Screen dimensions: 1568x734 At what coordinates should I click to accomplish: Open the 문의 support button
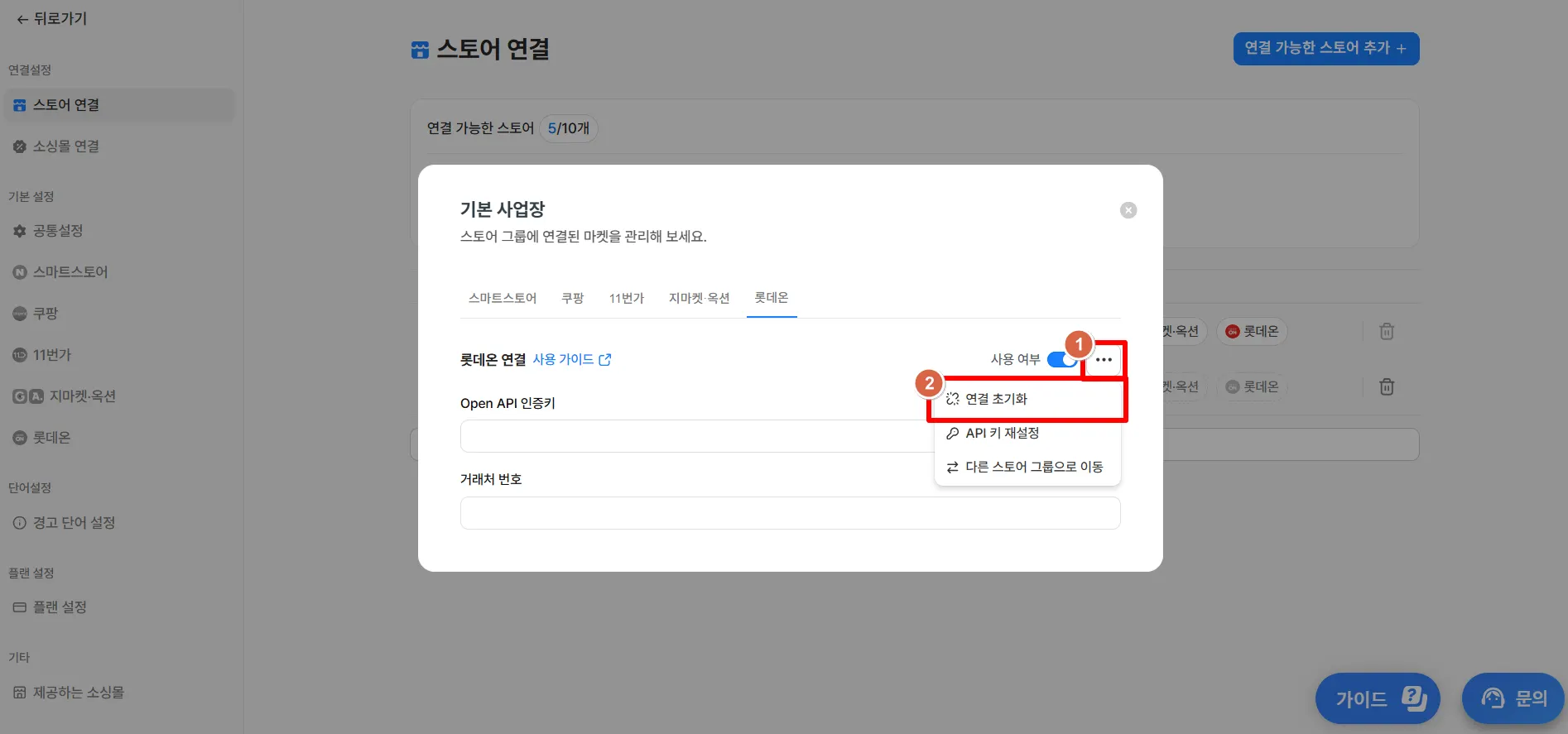1513,698
